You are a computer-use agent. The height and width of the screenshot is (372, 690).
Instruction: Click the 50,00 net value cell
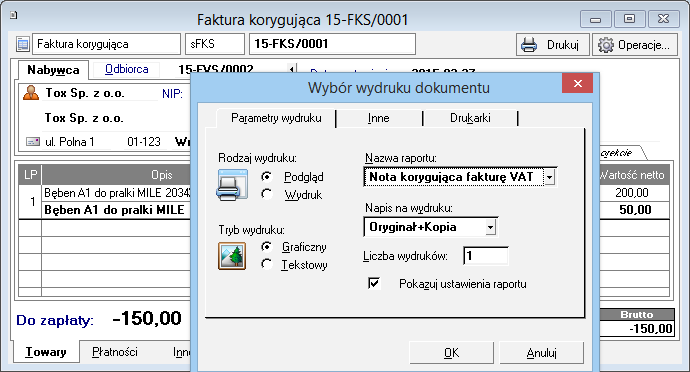point(635,210)
